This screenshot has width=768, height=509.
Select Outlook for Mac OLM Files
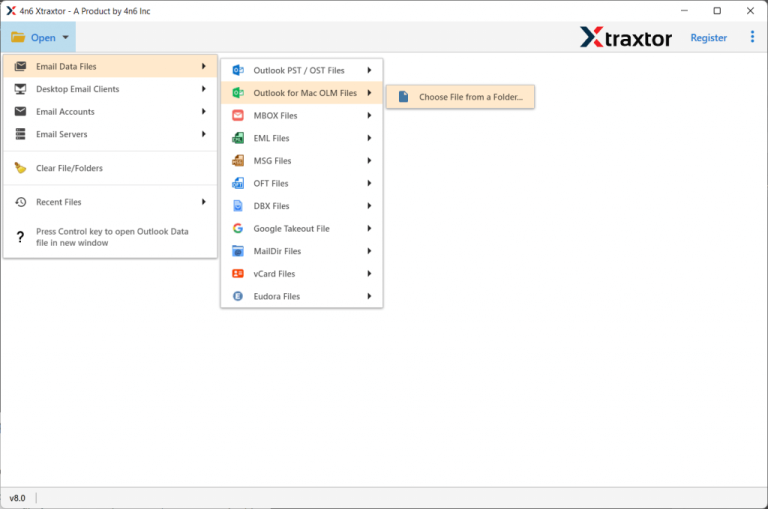[x=302, y=93]
